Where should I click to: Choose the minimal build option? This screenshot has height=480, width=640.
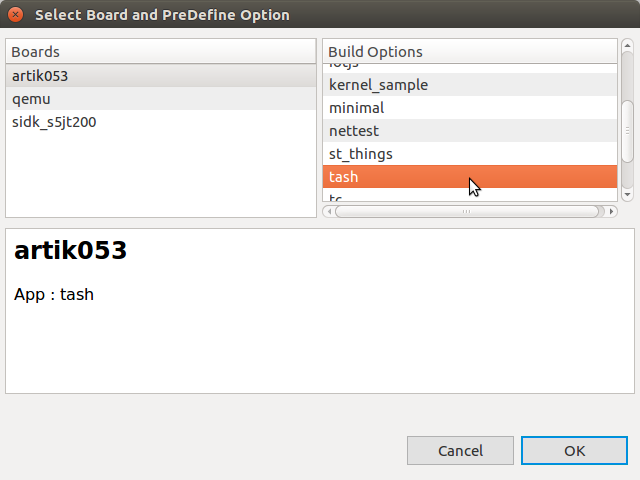(x=357, y=108)
